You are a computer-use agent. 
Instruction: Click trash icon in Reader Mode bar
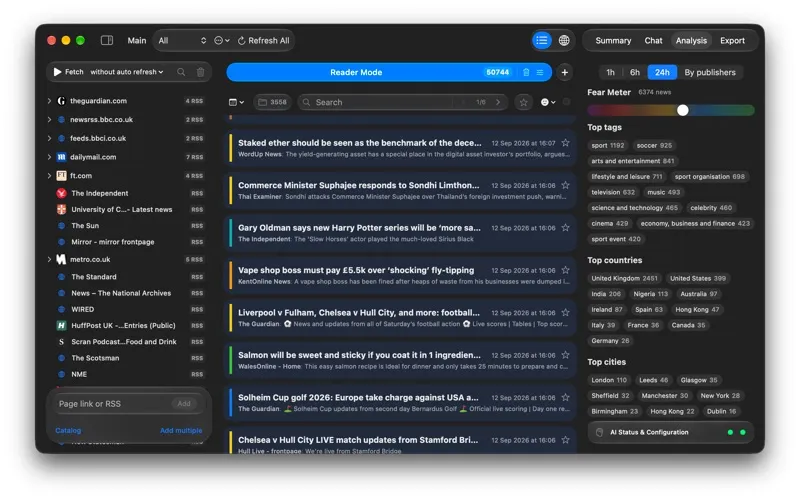(526, 72)
